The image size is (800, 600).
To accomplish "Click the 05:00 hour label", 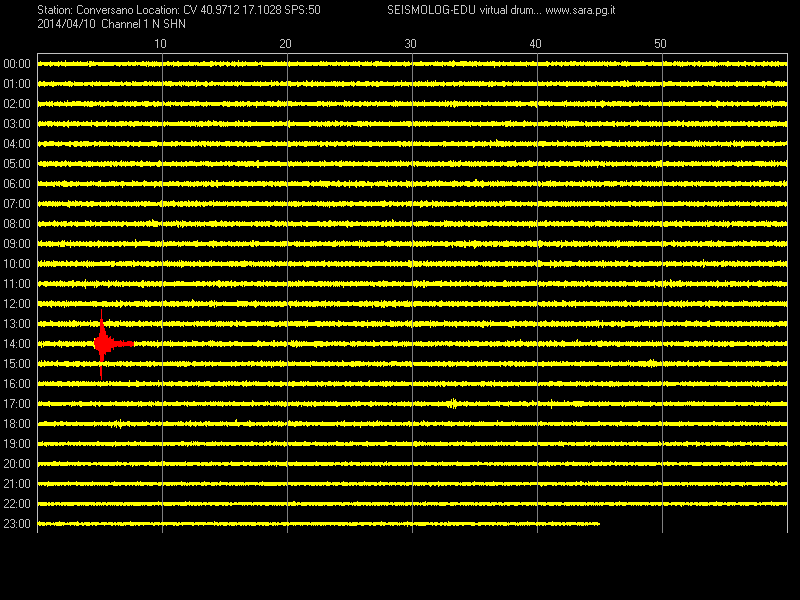I will (17, 164).
